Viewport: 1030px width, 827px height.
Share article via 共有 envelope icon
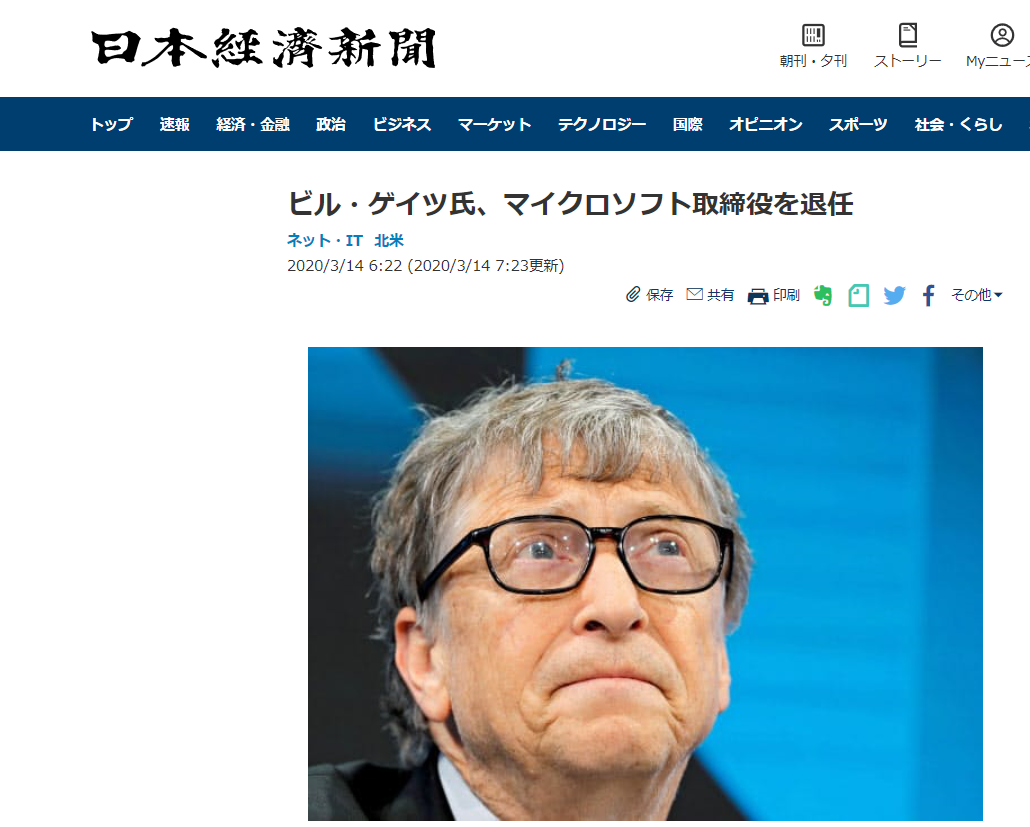[694, 294]
